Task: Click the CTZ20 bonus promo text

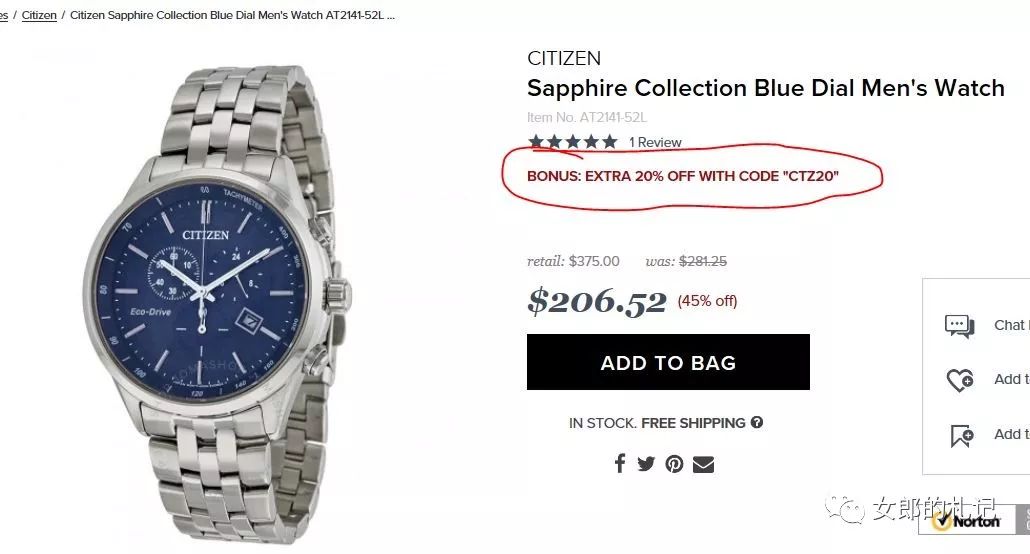Action: 682,176
